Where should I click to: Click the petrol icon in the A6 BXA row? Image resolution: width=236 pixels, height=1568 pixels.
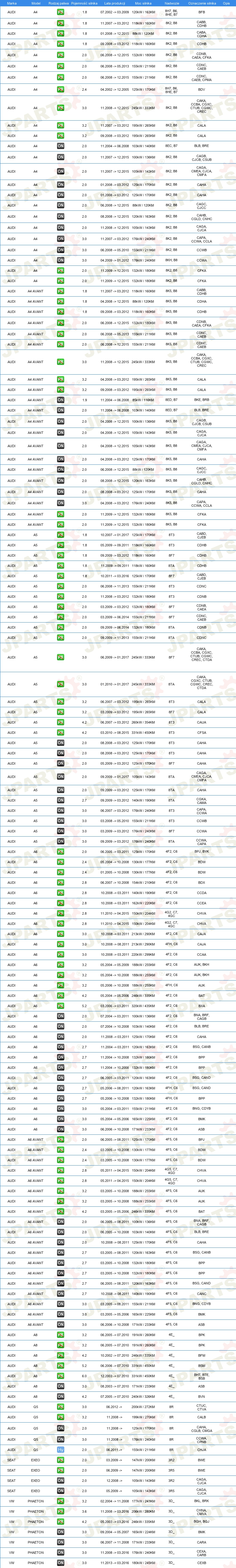(60, 1006)
